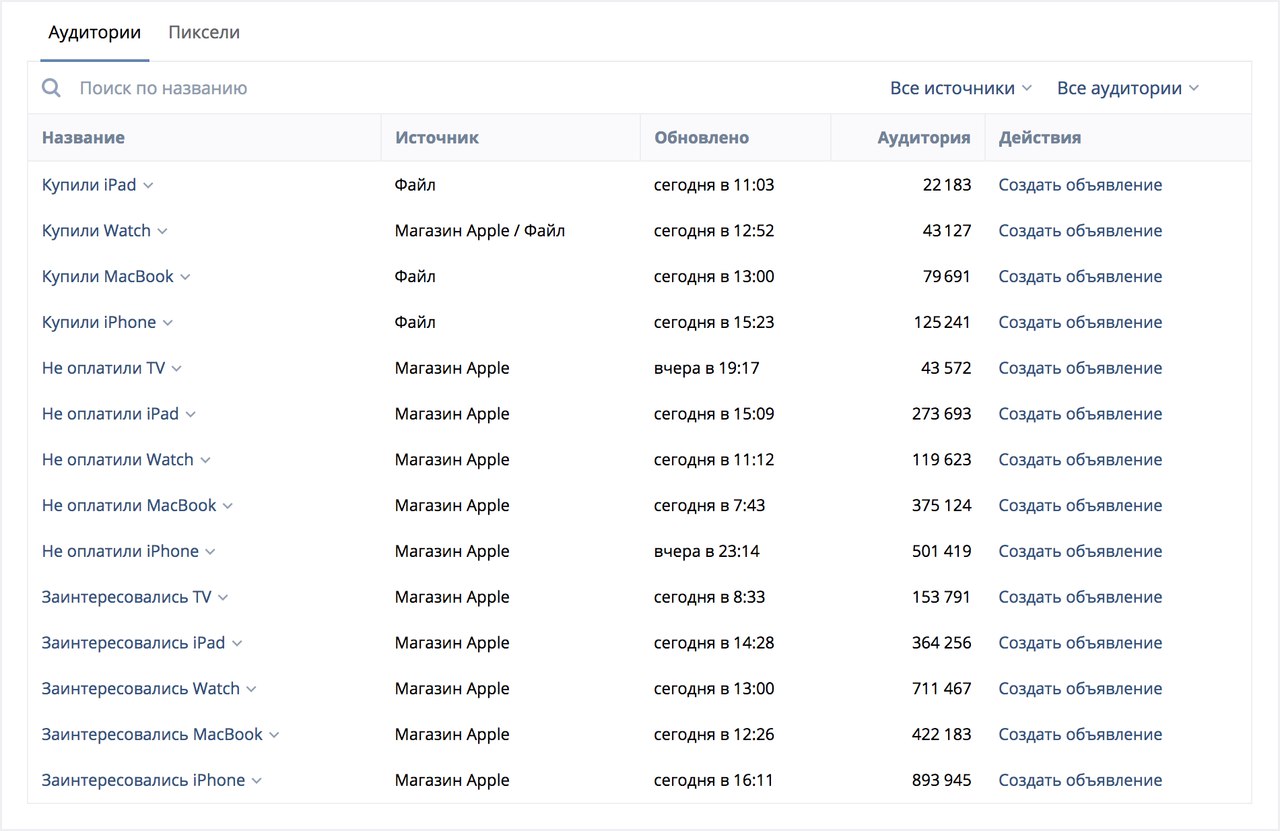The image size is (1280, 831).
Task: Click audience count '125 241'
Action: pyautogui.click(x=942, y=322)
